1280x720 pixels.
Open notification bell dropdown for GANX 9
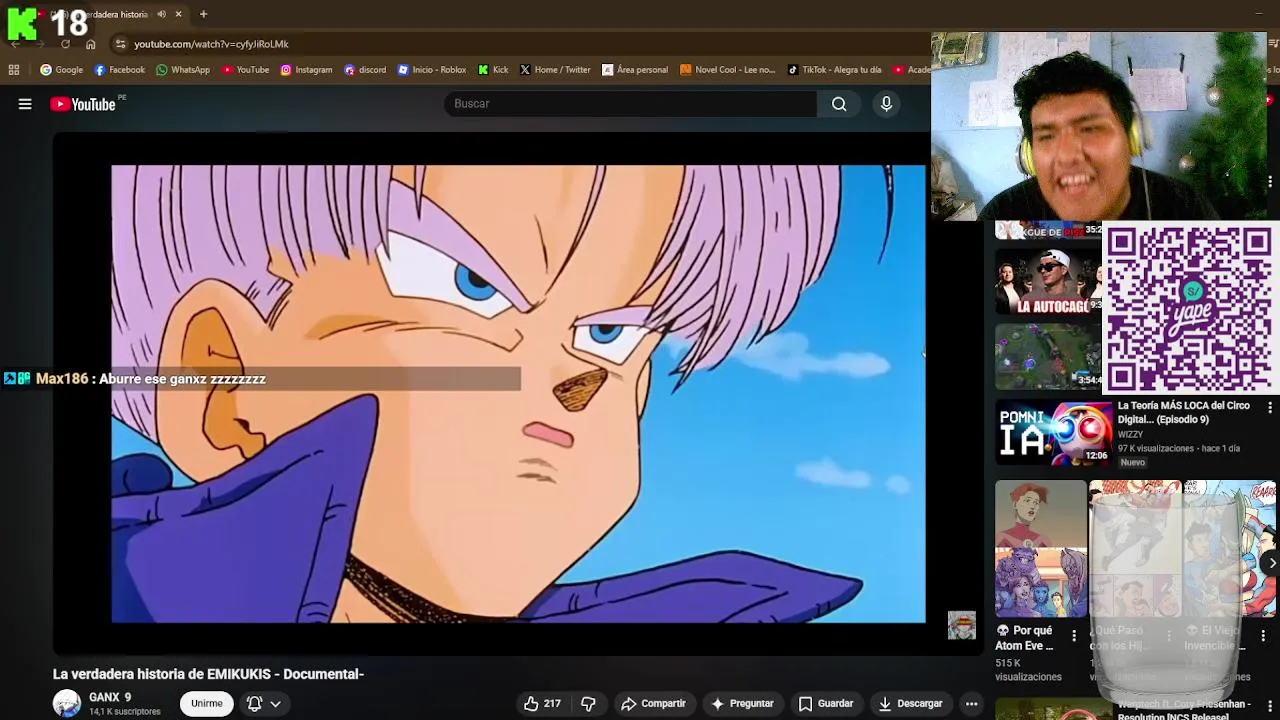[x=264, y=704]
